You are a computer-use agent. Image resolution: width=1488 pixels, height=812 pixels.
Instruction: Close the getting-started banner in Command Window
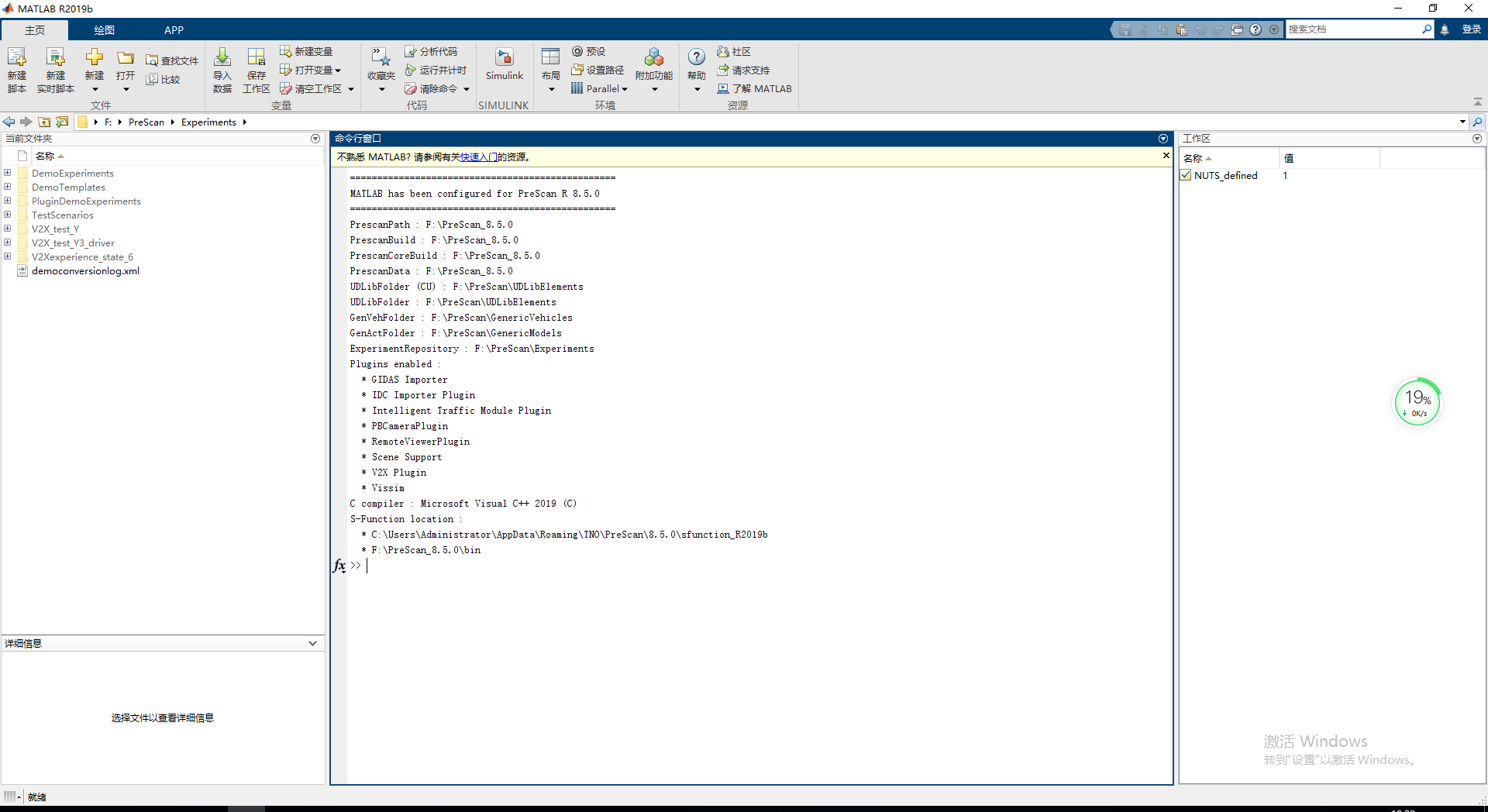[x=1166, y=156]
